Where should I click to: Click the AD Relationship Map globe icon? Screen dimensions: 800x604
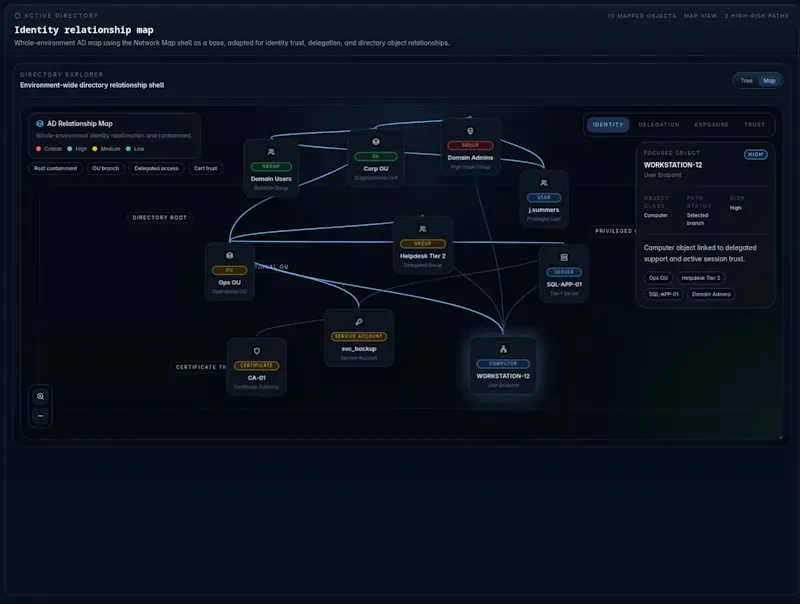pos(40,123)
